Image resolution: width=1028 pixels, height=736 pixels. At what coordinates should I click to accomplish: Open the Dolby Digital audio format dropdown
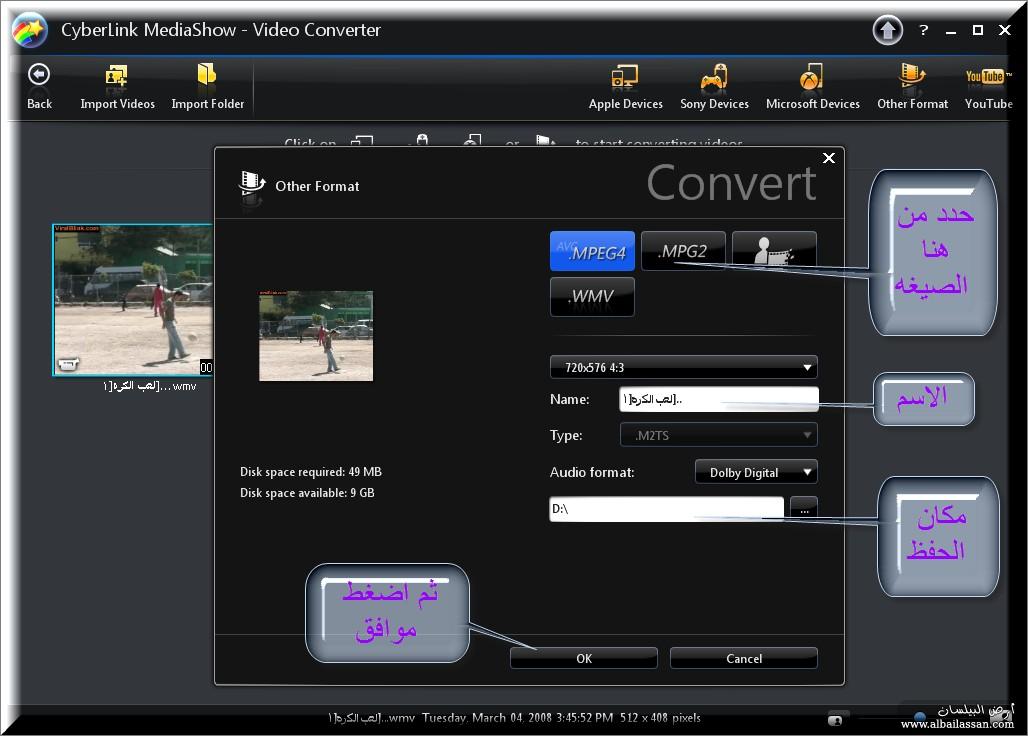coord(756,473)
